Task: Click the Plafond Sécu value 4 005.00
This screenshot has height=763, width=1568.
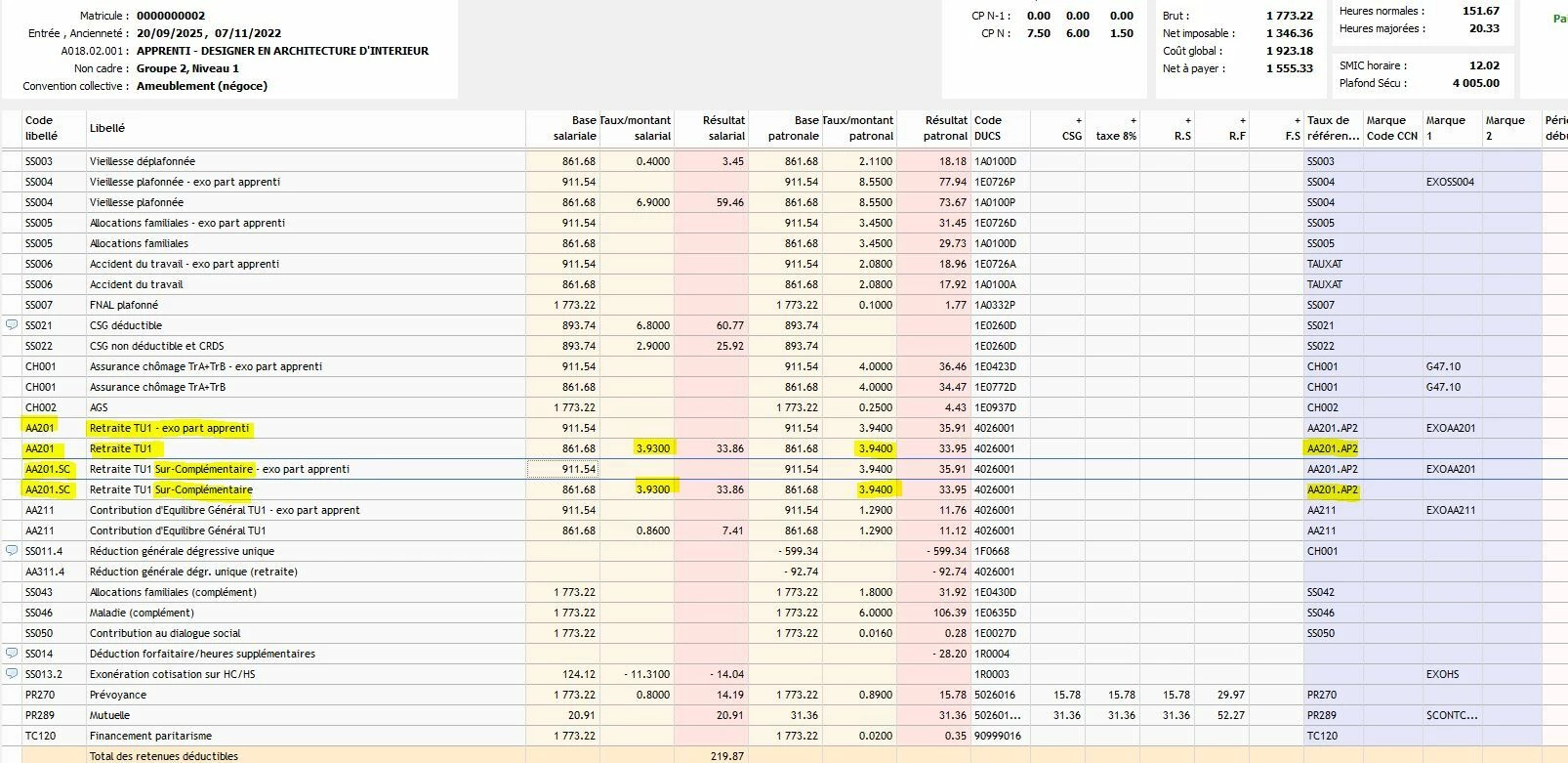Action: tap(1476, 83)
